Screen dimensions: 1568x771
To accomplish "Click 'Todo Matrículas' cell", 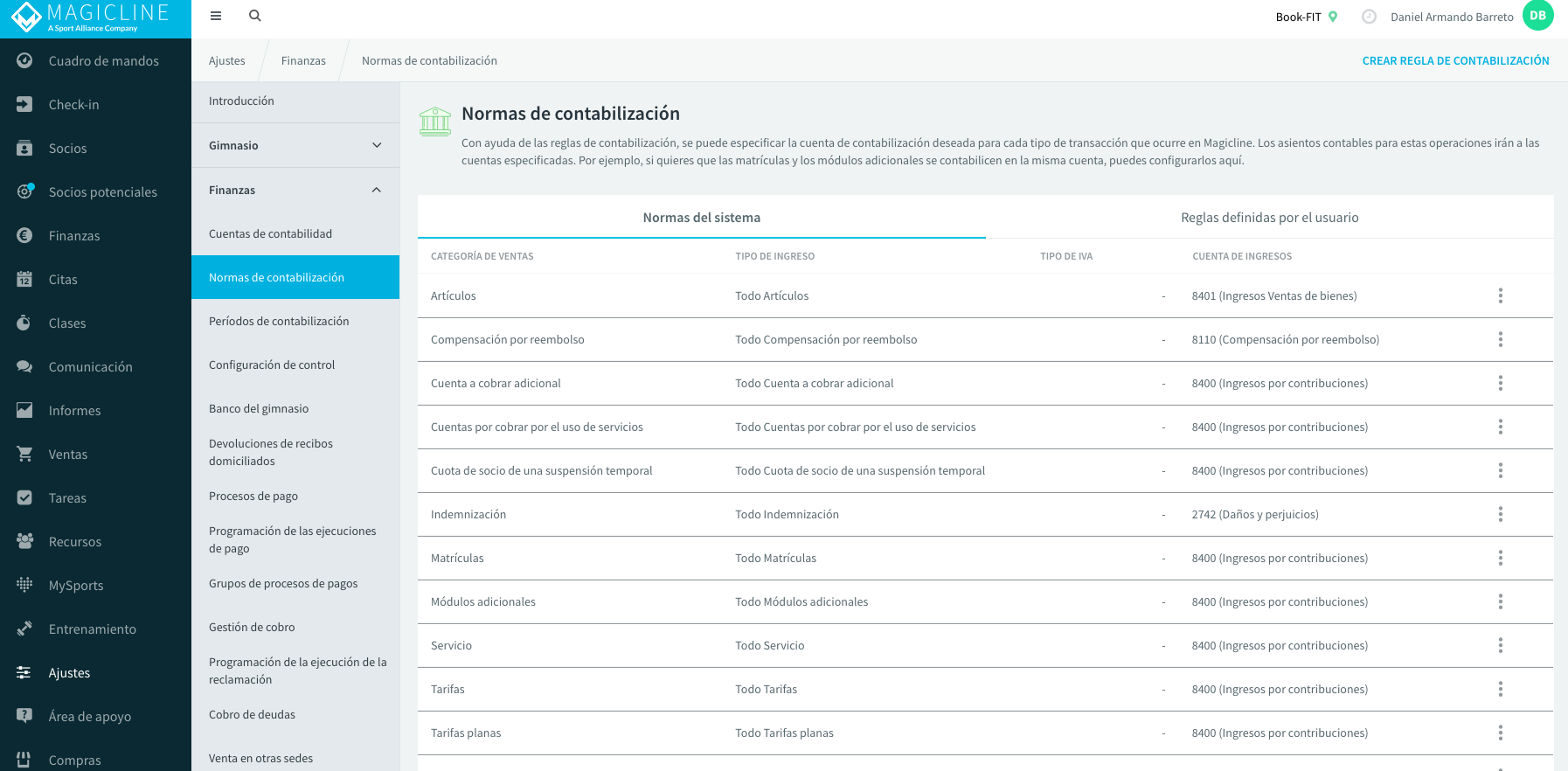I will tap(775, 558).
